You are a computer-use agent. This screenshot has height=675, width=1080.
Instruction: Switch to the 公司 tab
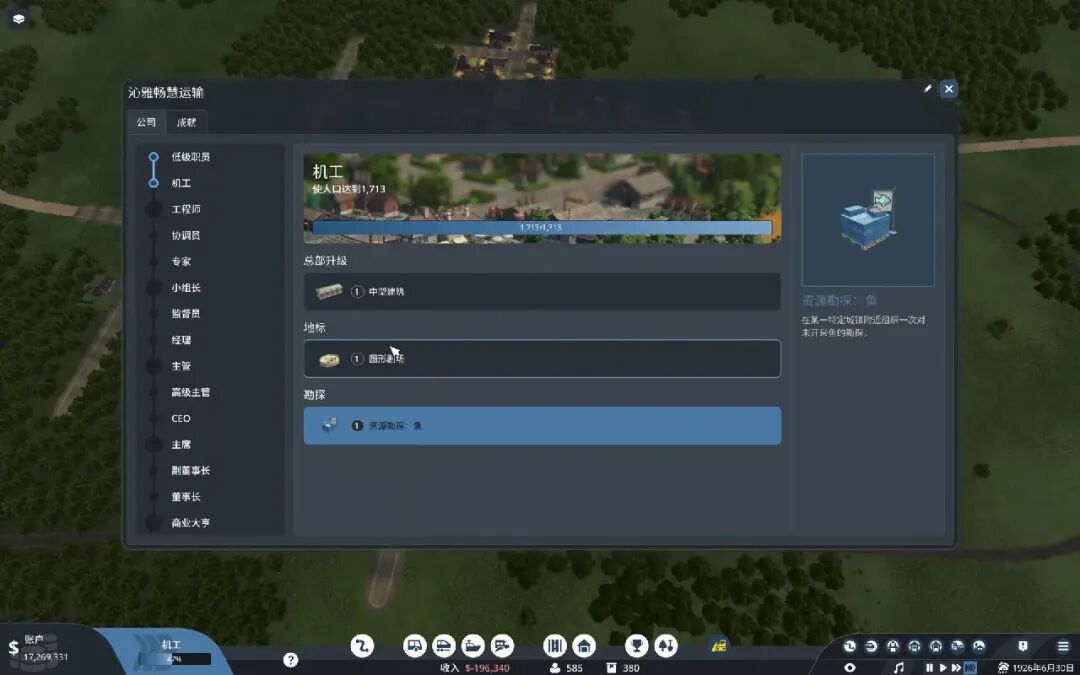(x=146, y=122)
